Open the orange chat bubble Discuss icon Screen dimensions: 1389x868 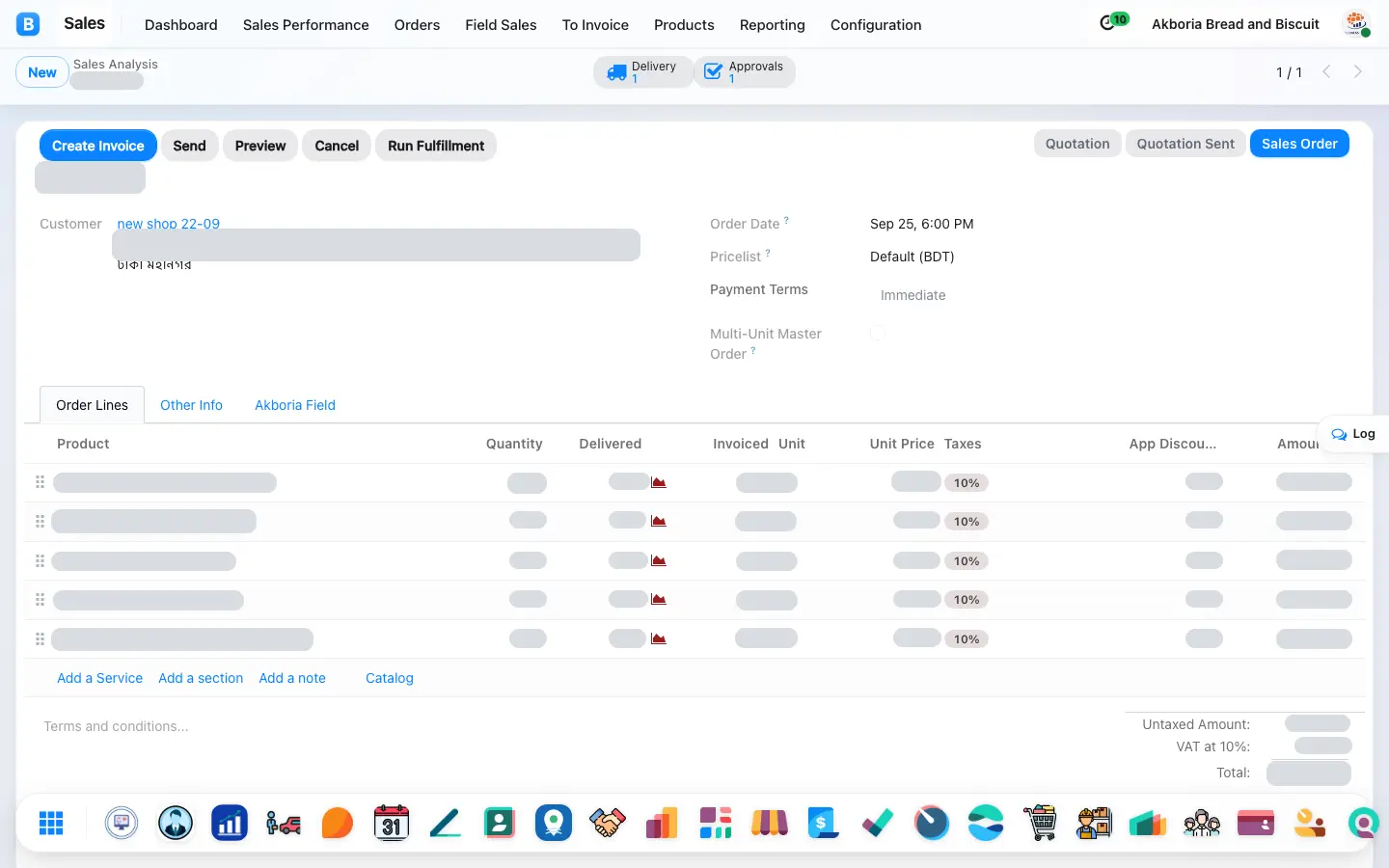coord(338,823)
